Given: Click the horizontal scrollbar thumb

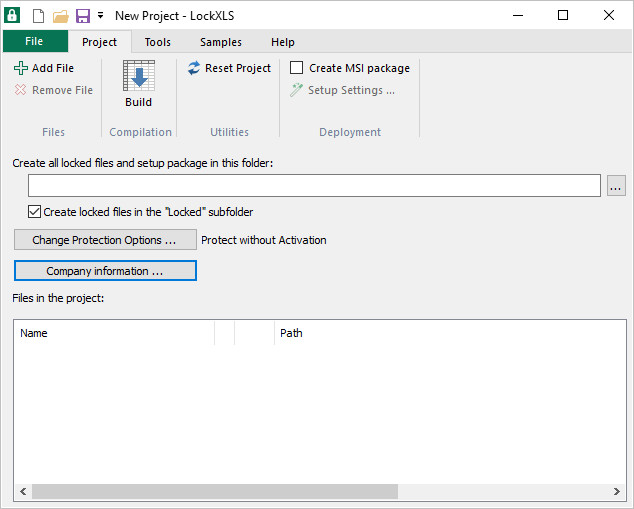Looking at the screenshot, I should [215, 492].
